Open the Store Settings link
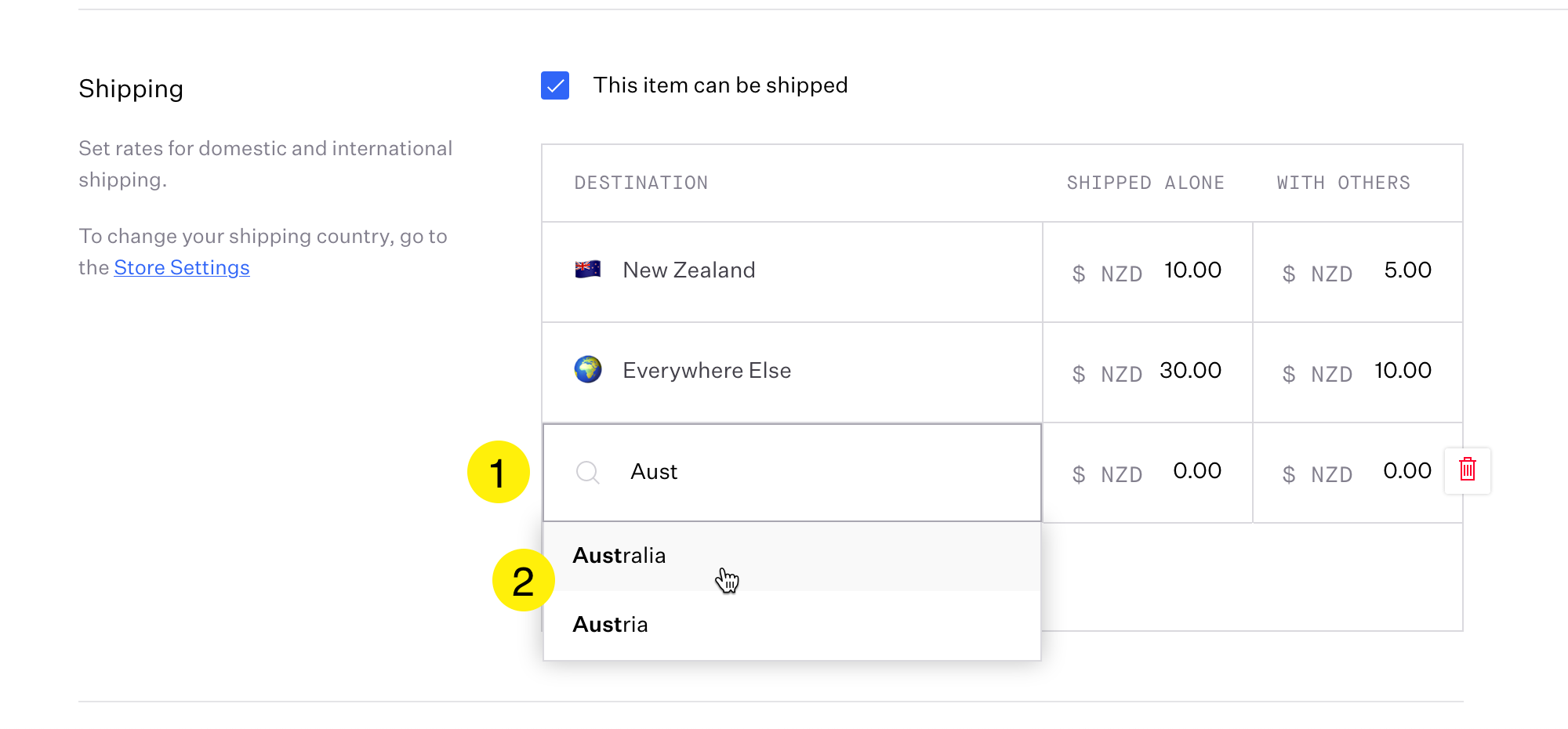 point(182,268)
